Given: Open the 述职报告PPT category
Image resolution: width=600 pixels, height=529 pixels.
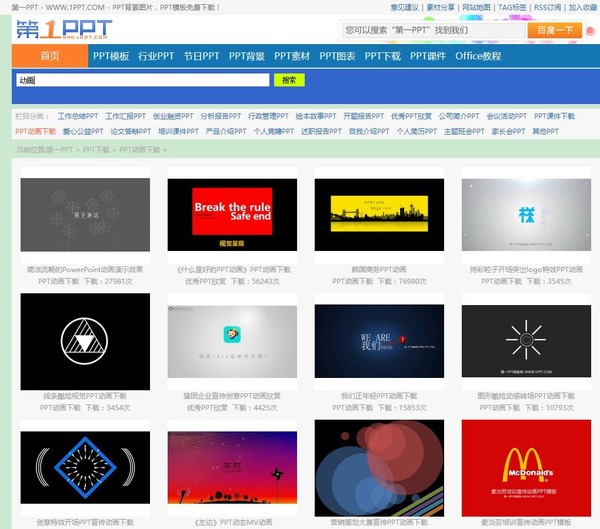Looking at the screenshot, I should click(x=321, y=131).
